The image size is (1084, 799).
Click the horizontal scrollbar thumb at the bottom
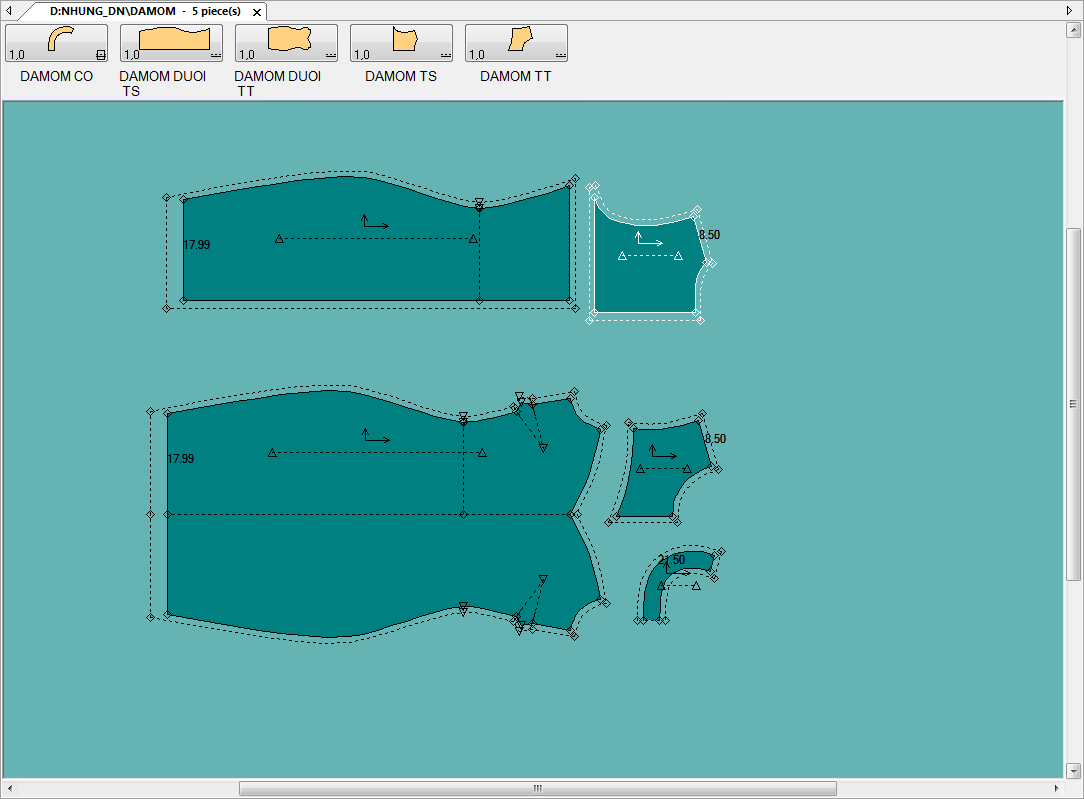(537, 789)
